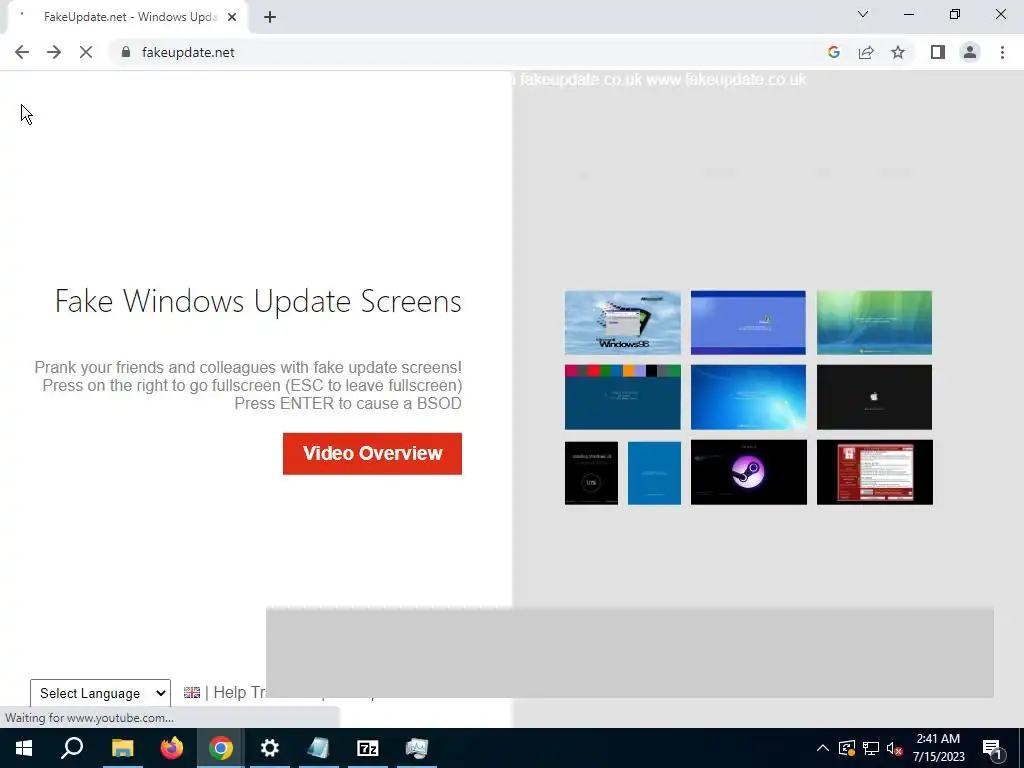Open File Explorer from the taskbar
Viewport: 1024px width, 768px height.
122,748
